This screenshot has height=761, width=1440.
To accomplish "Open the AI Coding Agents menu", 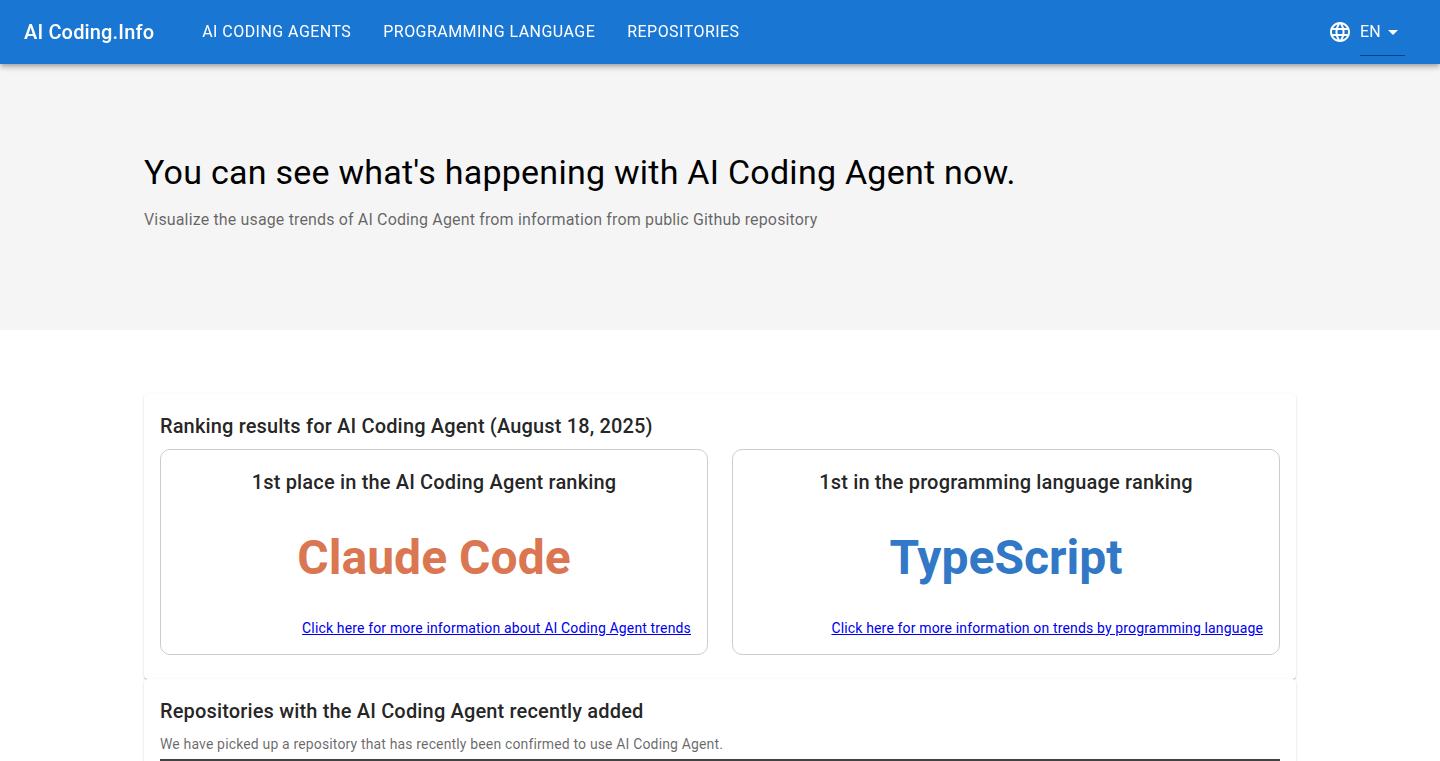I will [276, 32].
